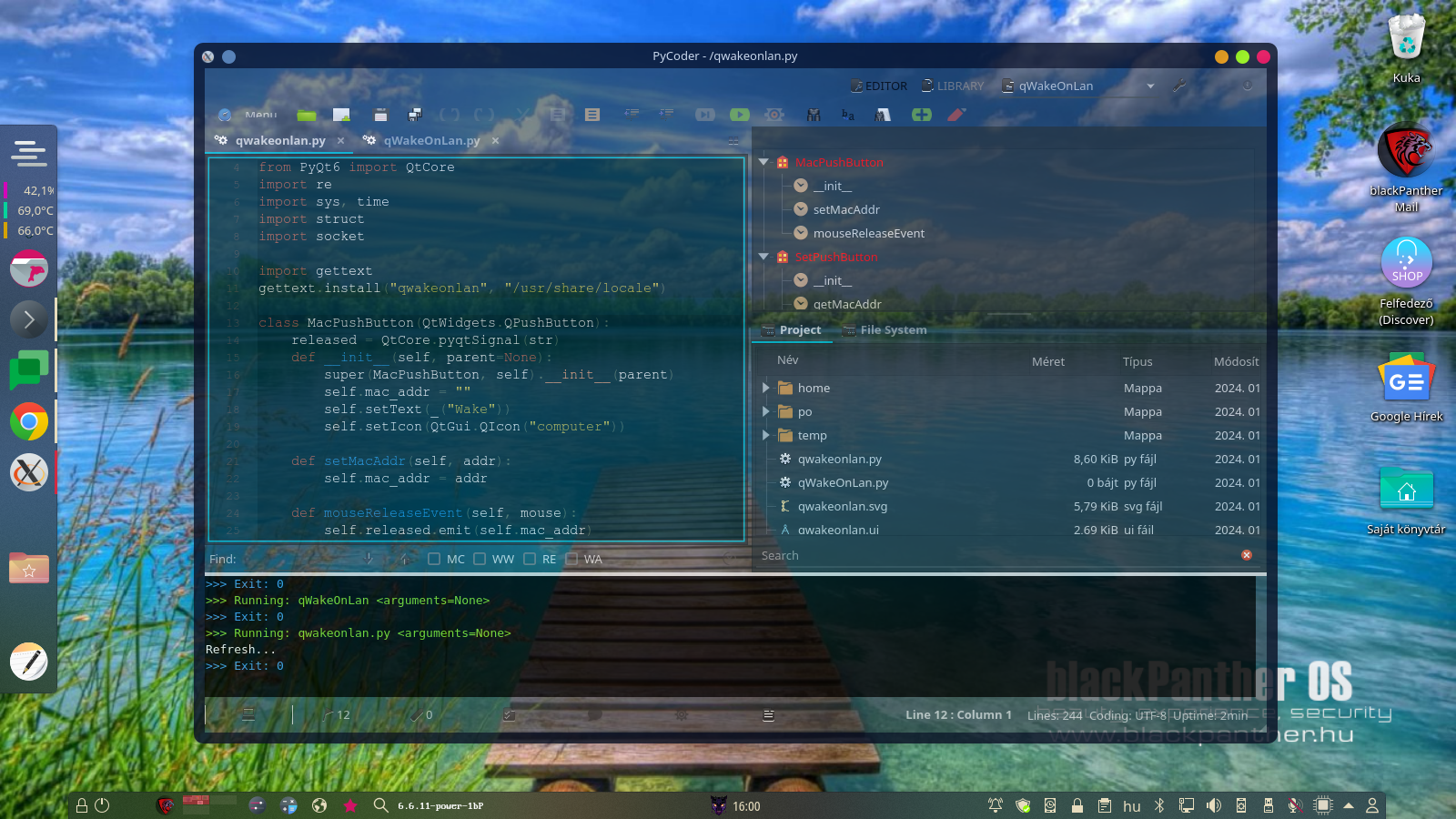This screenshot has height=819, width=1456.
Task: Sort files by Módosít column
Action: click(1237, 361)
